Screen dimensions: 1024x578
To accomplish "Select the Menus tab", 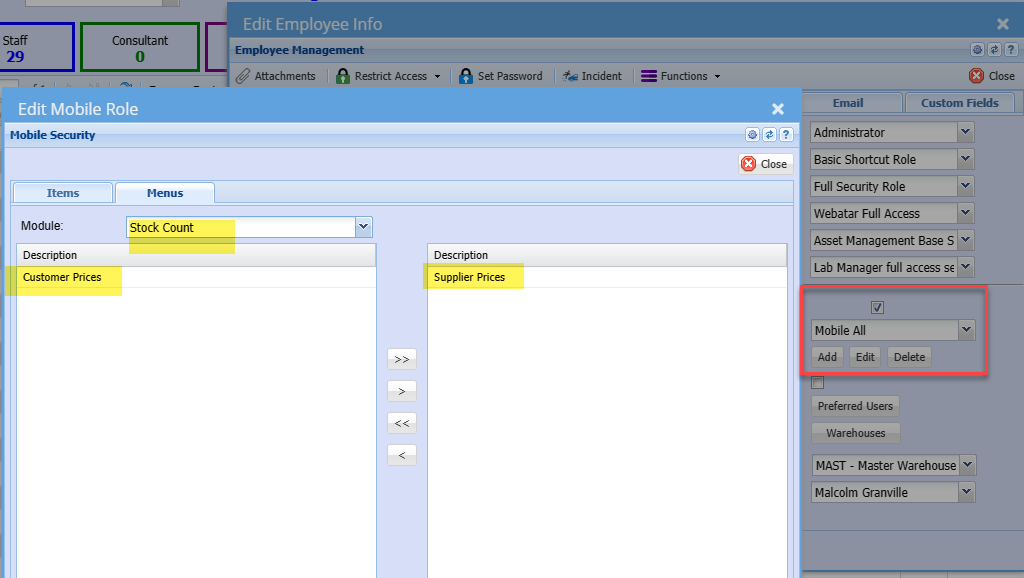I will (165, 193).
